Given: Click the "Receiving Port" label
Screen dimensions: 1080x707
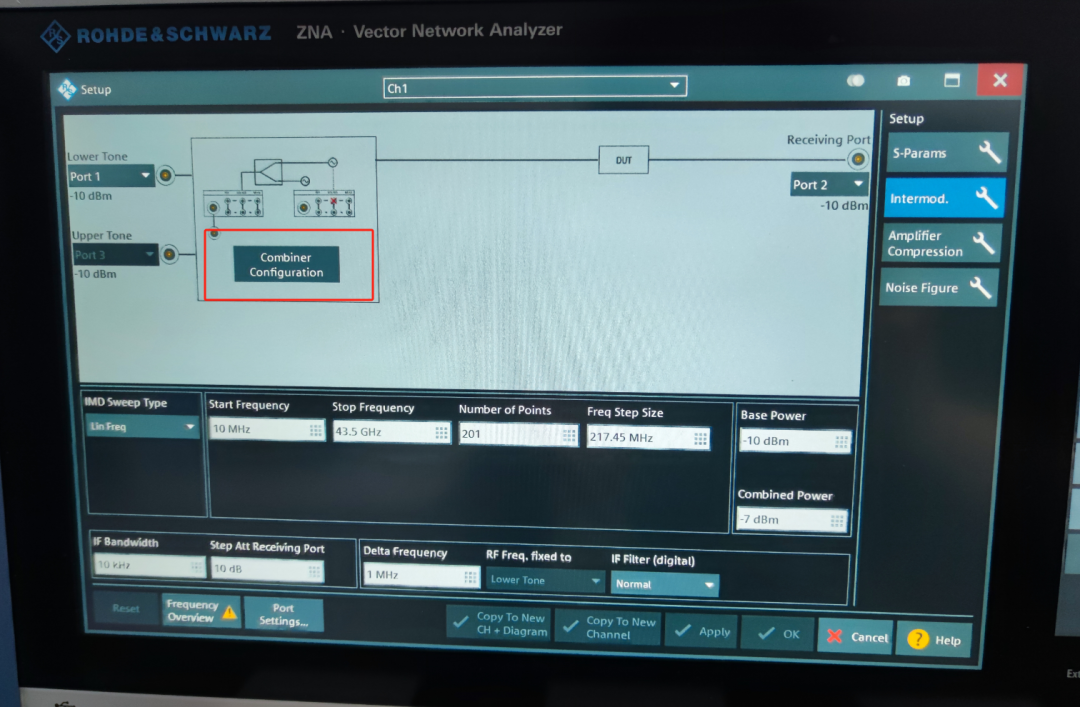Looking at the screenshot, I should click(829, 139).
